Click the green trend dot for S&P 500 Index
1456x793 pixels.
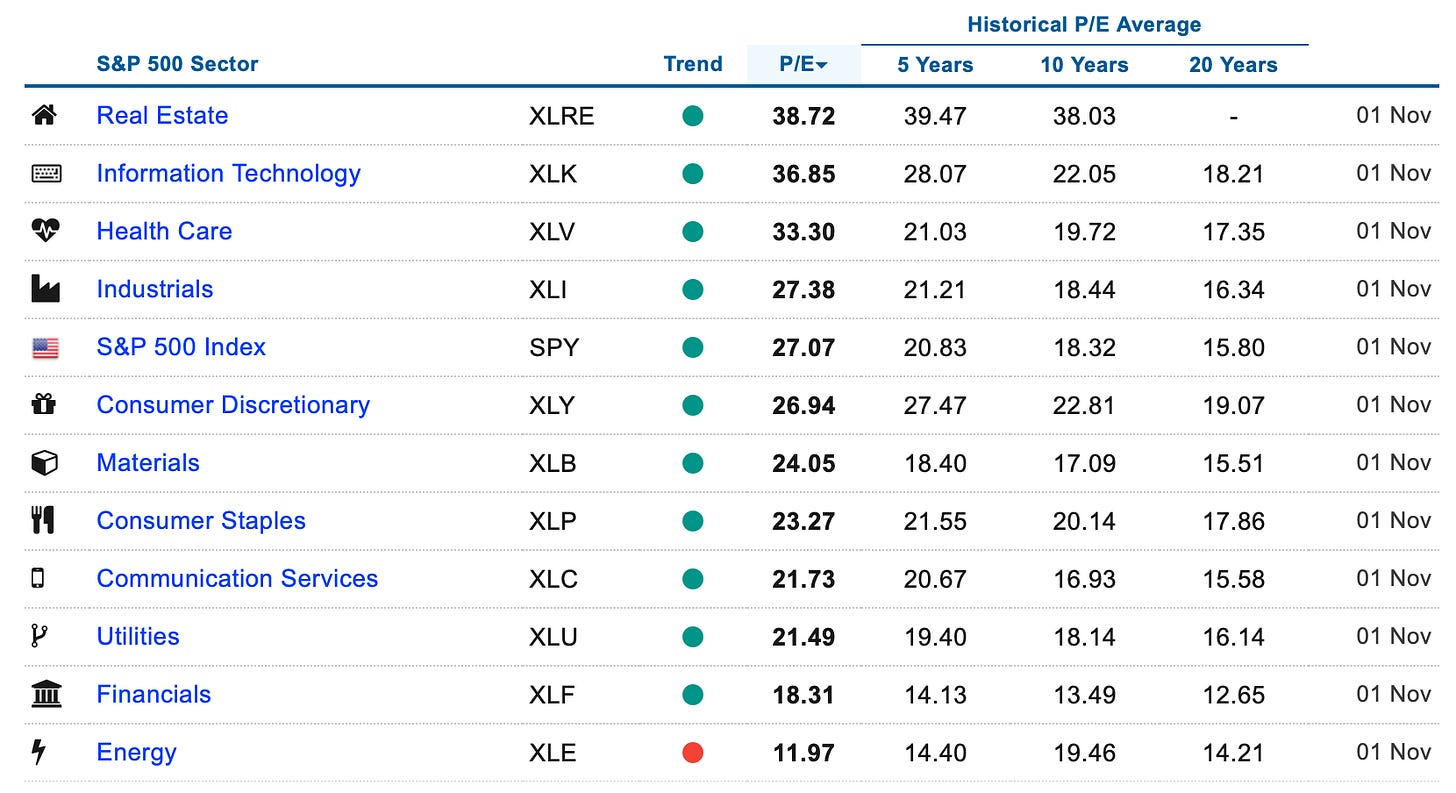click(x=693, y=348)
